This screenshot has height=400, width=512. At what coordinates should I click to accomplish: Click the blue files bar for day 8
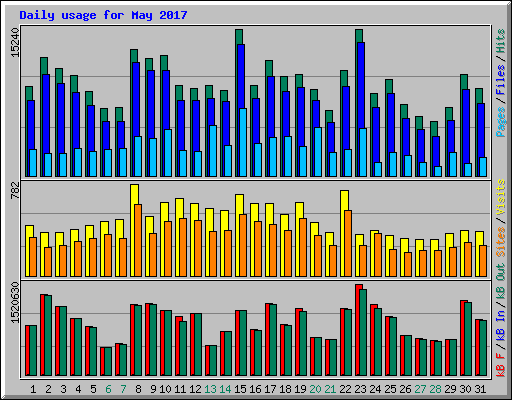pyautogui.click(x=136, y=100)
